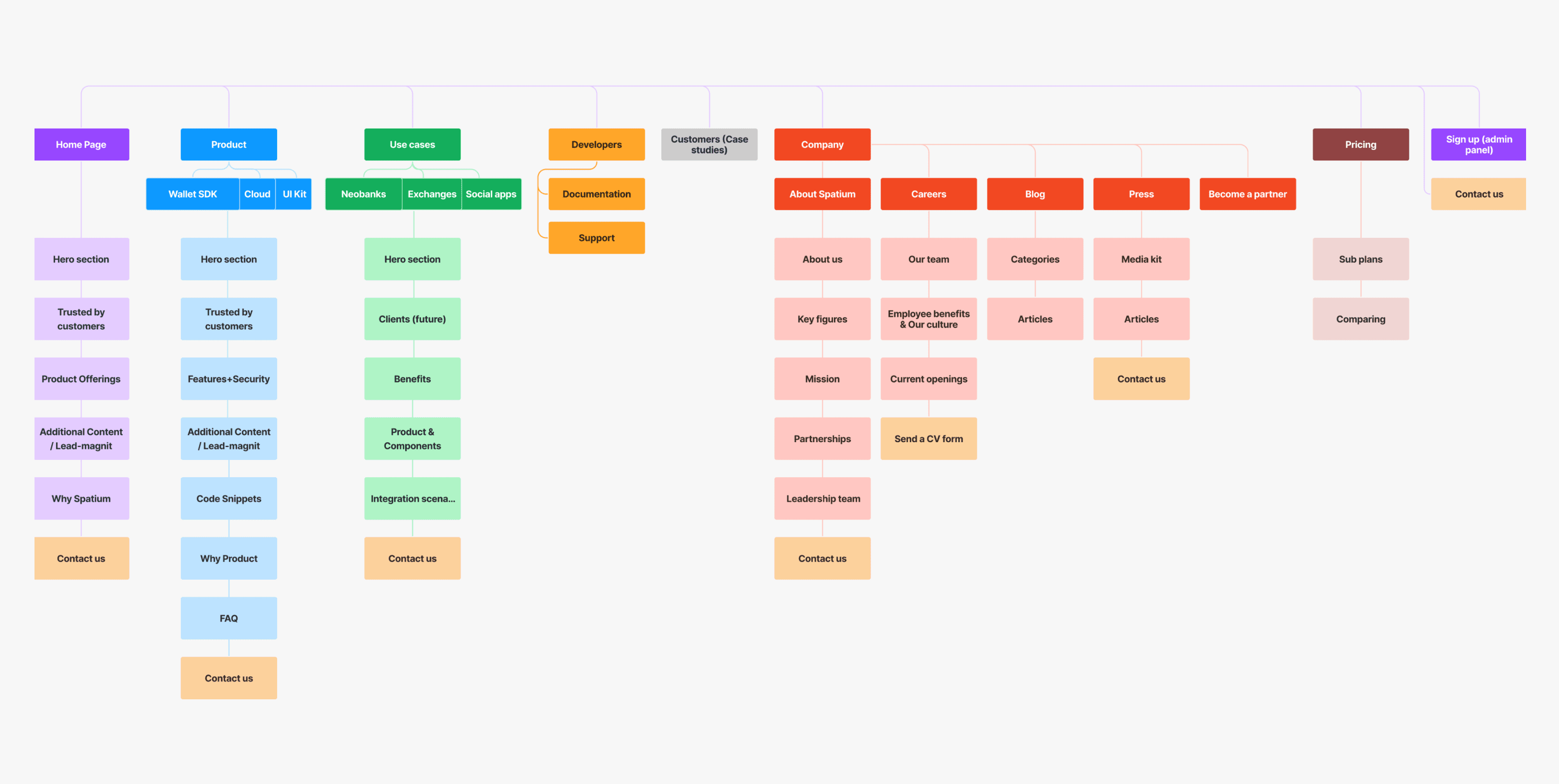Select the Our team box
This screenshot has width=1559, height=784.
pyautogui.click(x=928, y=259)
